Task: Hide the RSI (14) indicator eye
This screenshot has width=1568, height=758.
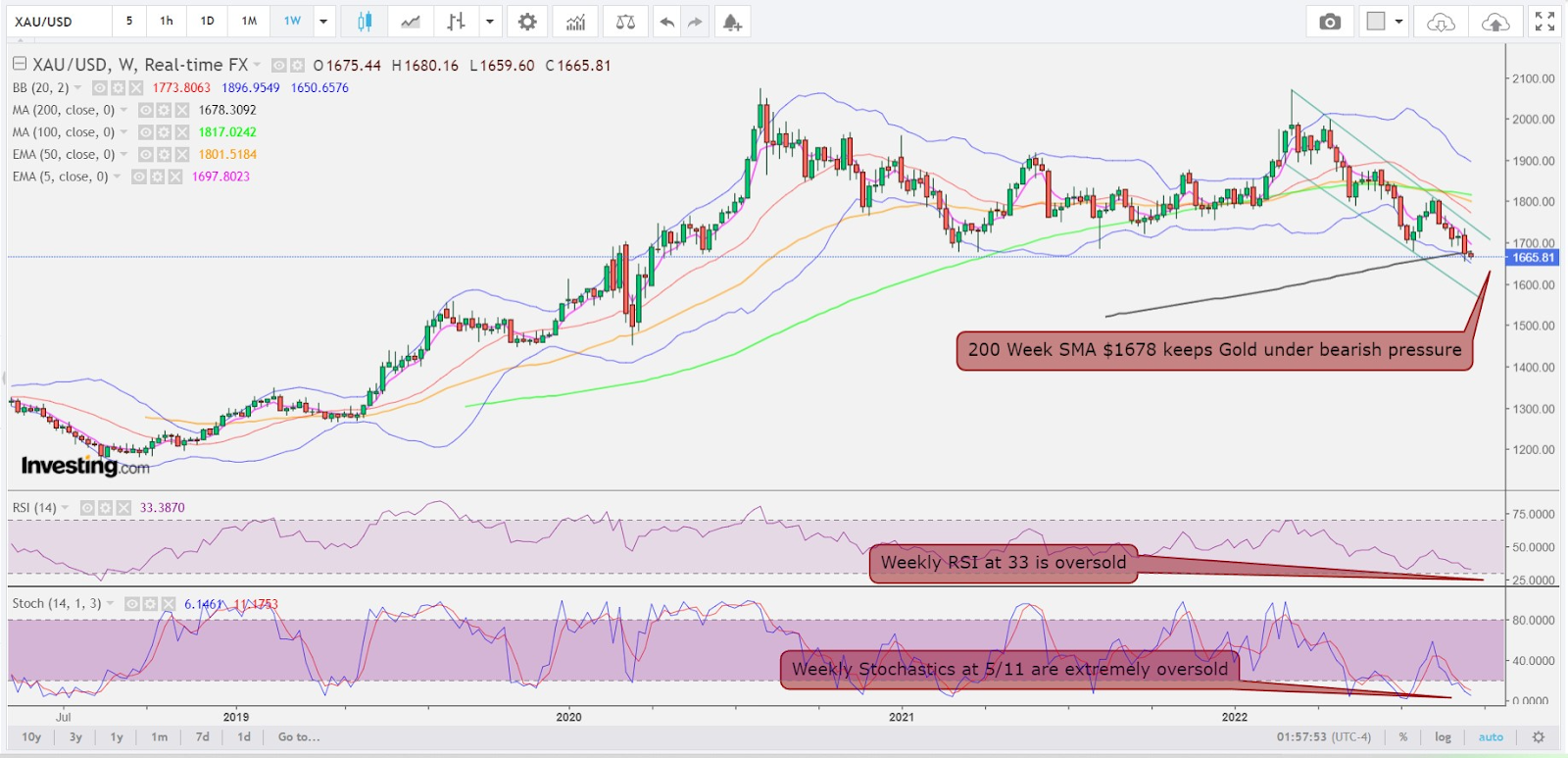Action: pyautogui.click(x=87, y=507)
